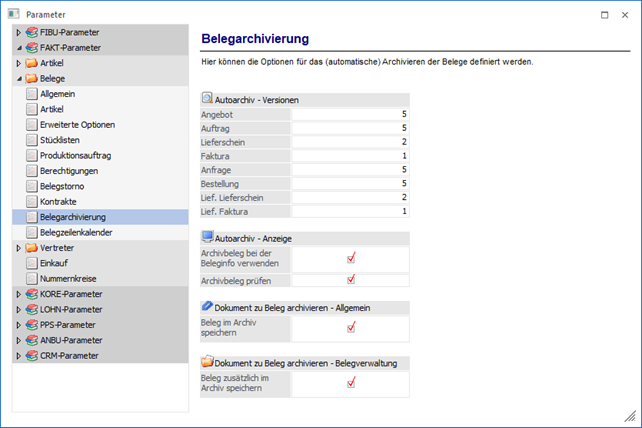This screenshot has height=428, width=642.
Task: Expand the Artikel folder node
Action: click(18, 62)
